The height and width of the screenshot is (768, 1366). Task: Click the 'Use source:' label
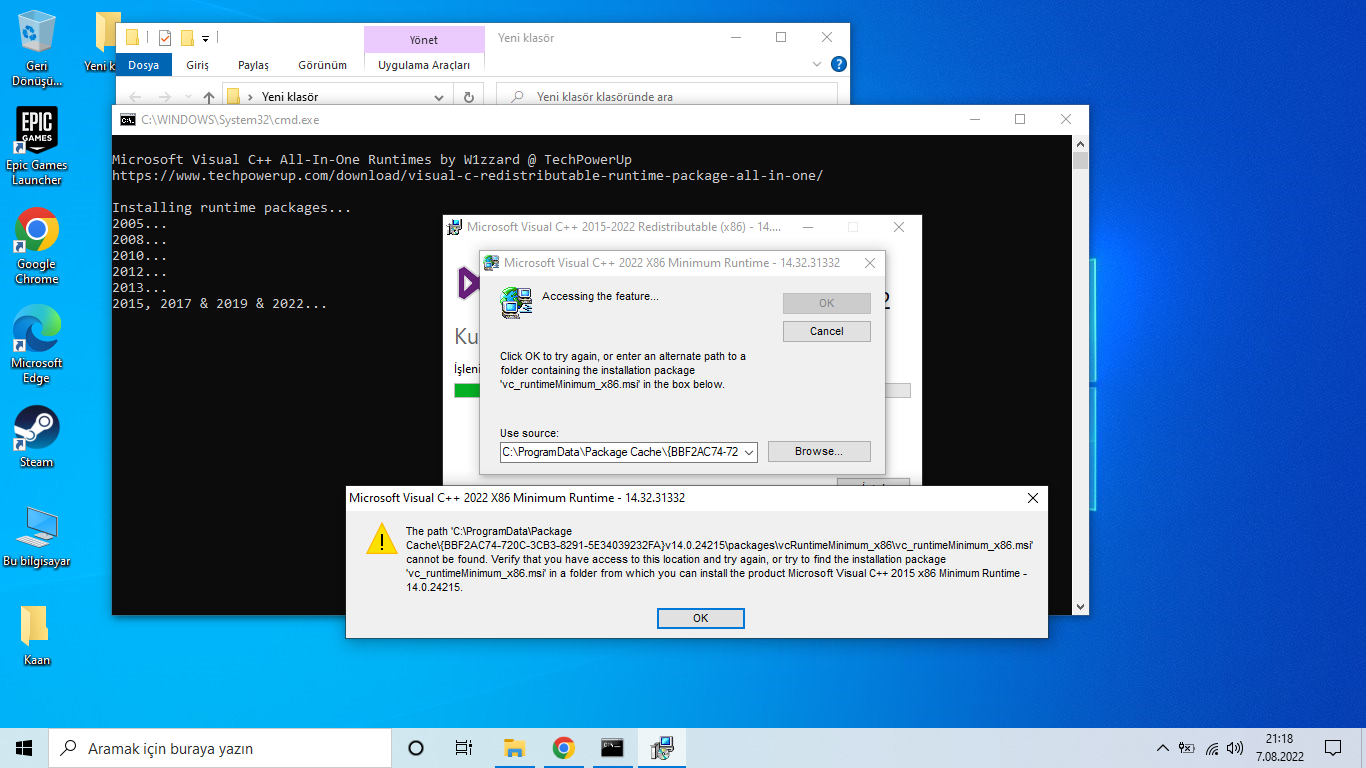tap(529, 433)
